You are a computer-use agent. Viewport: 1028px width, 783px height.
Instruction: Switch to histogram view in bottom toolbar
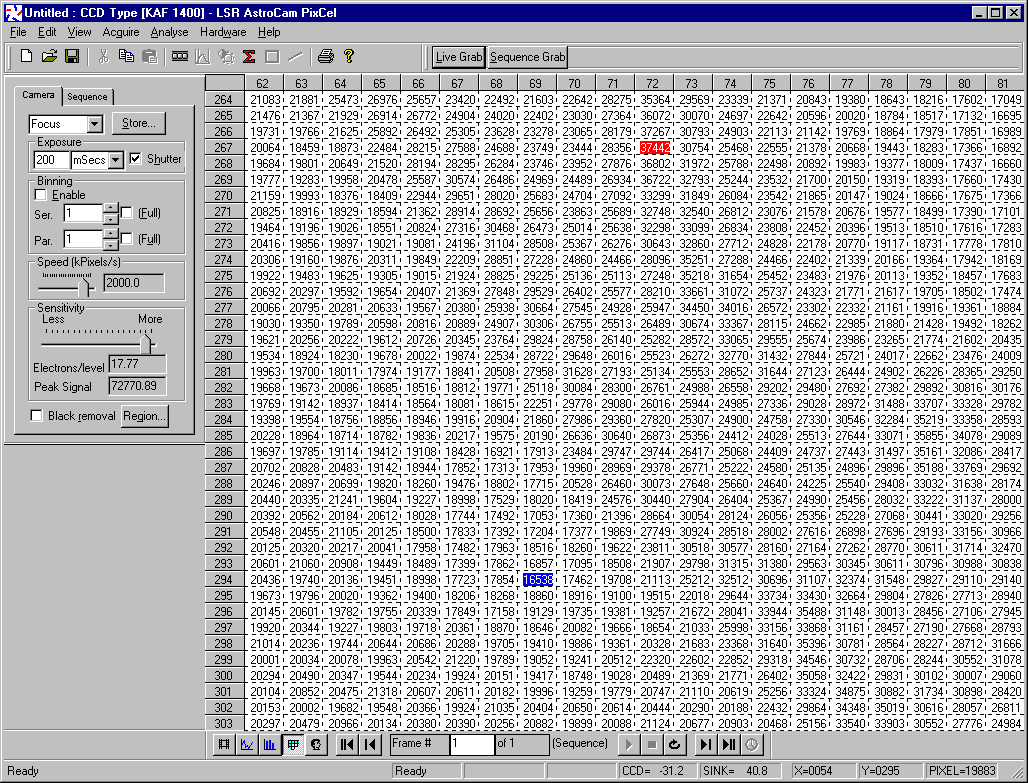[270, 744]
